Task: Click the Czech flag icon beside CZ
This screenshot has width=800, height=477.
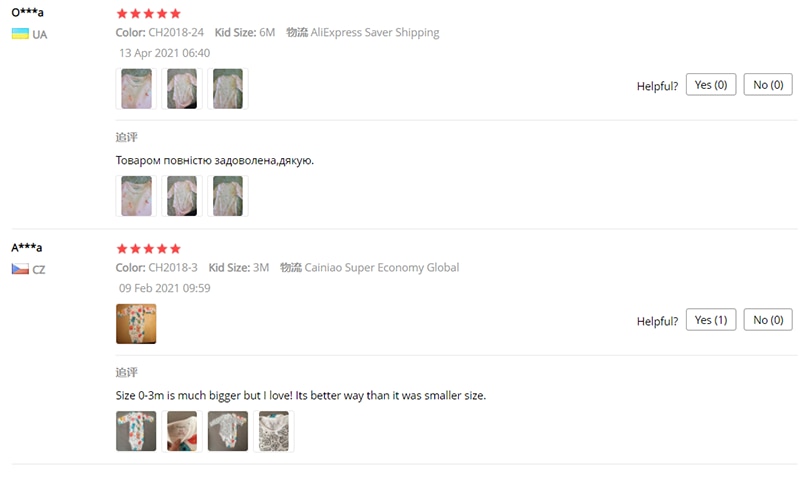Action: coord(20,269)
